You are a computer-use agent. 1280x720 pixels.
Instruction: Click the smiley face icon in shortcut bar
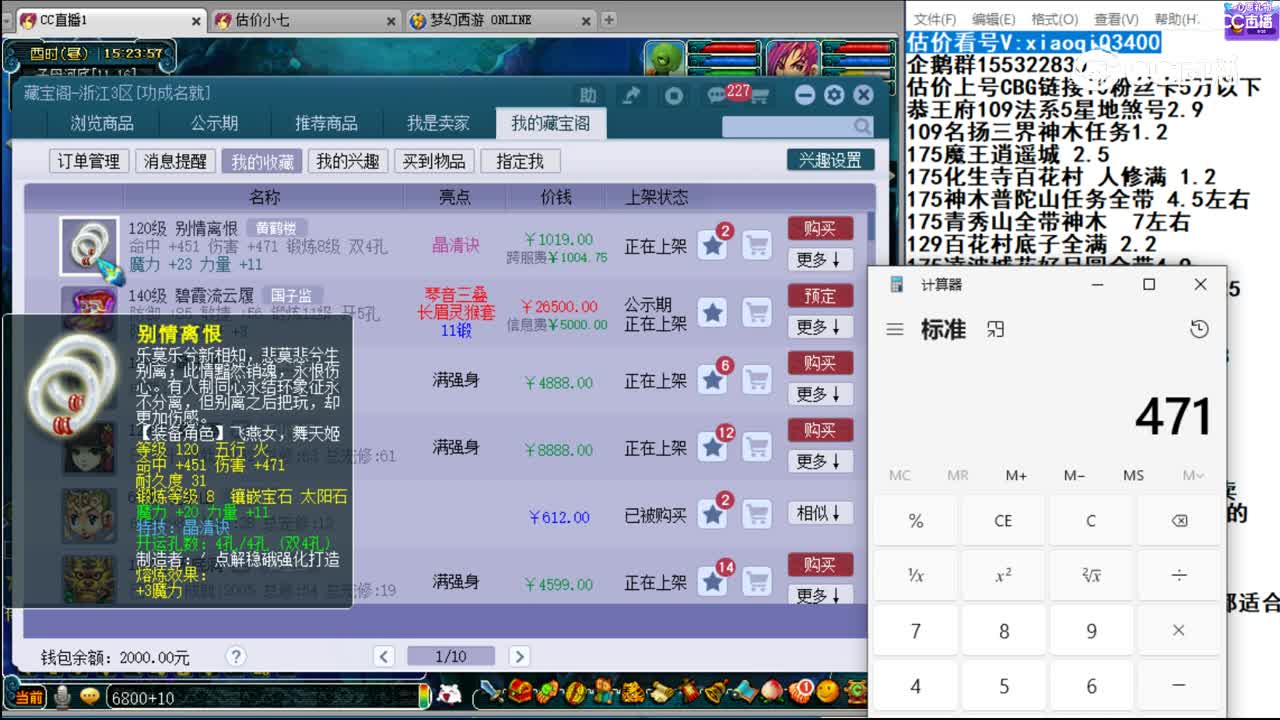click(826, 691)
